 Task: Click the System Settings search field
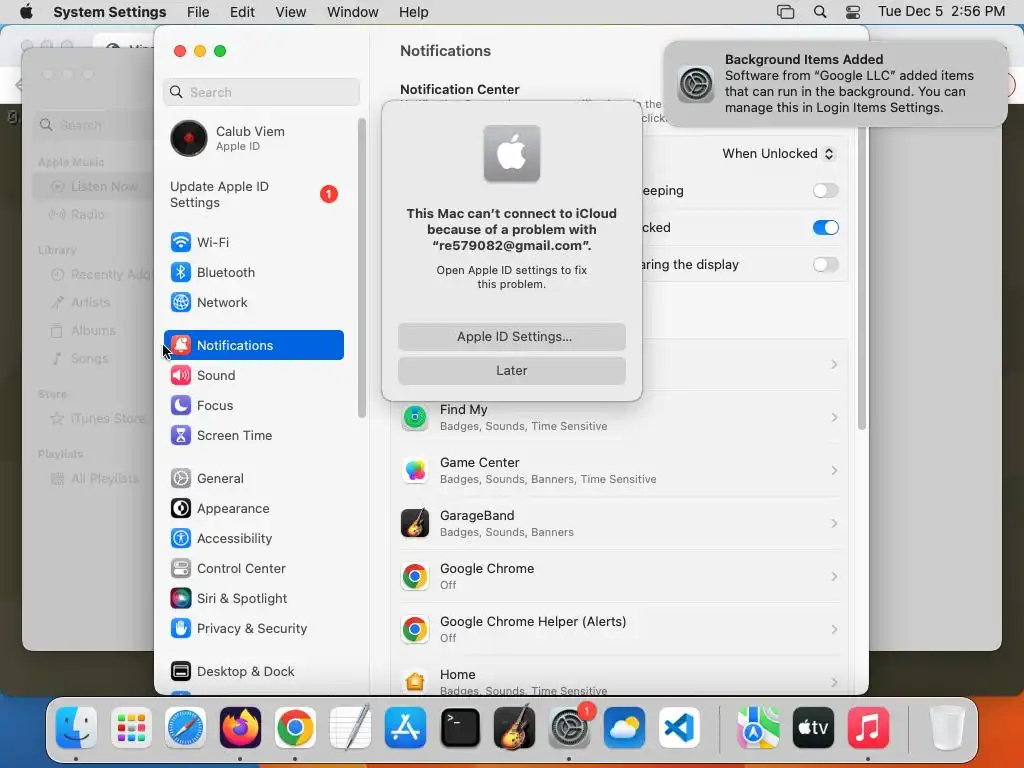261,92
